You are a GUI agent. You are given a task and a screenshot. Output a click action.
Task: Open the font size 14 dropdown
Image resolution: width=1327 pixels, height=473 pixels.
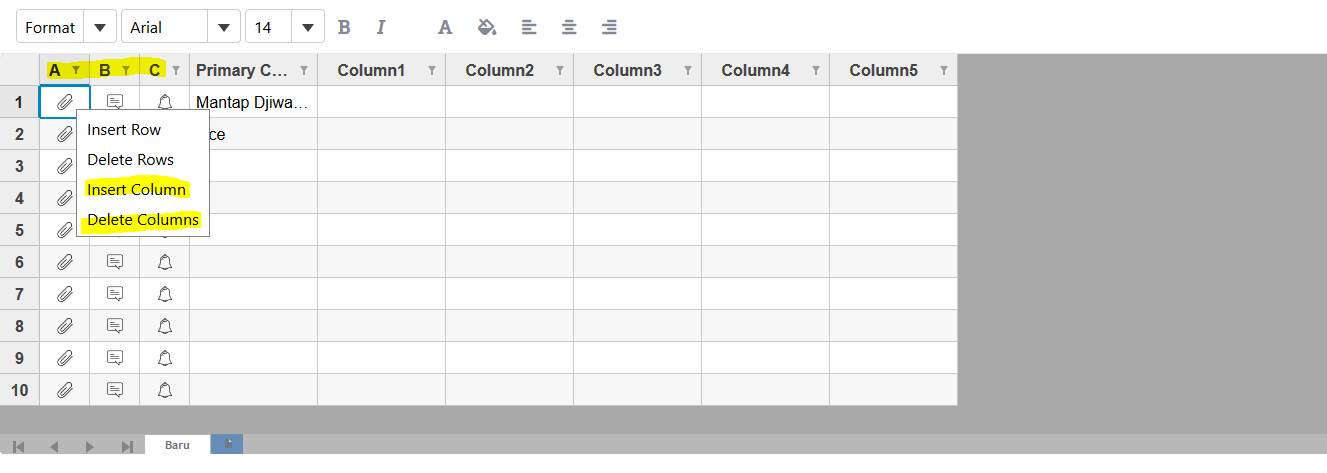click(x=285, y=27)
